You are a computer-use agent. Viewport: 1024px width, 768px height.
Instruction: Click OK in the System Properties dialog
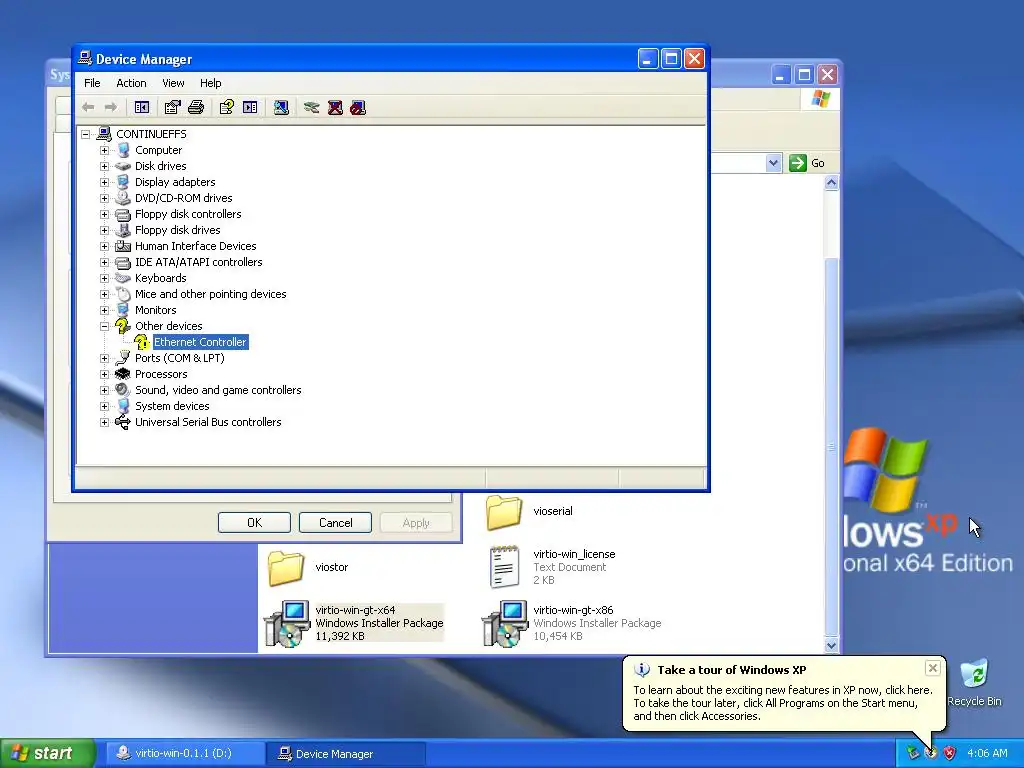point(254,522)
